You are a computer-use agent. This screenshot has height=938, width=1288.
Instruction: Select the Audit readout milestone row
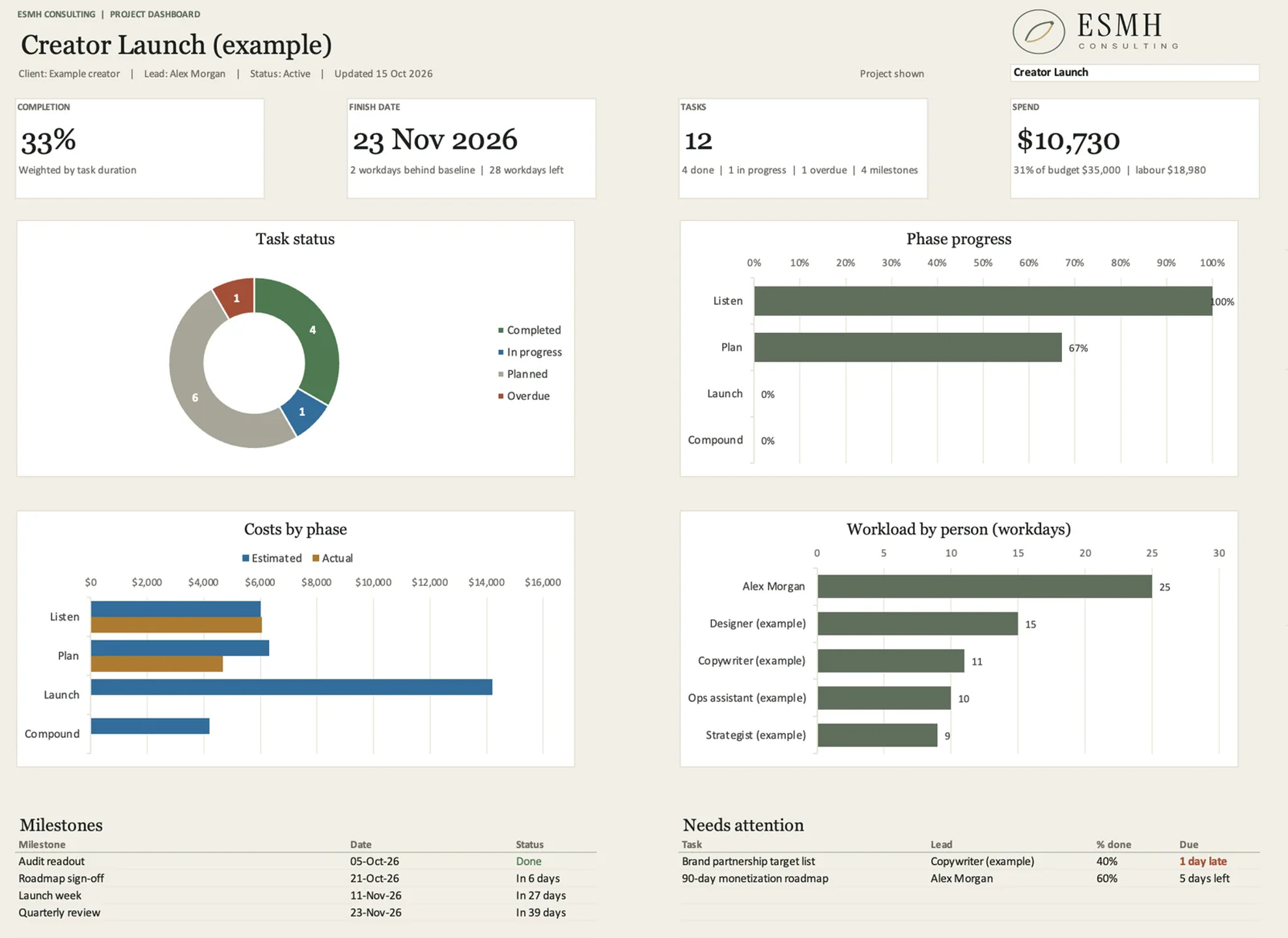click(306, 861)
